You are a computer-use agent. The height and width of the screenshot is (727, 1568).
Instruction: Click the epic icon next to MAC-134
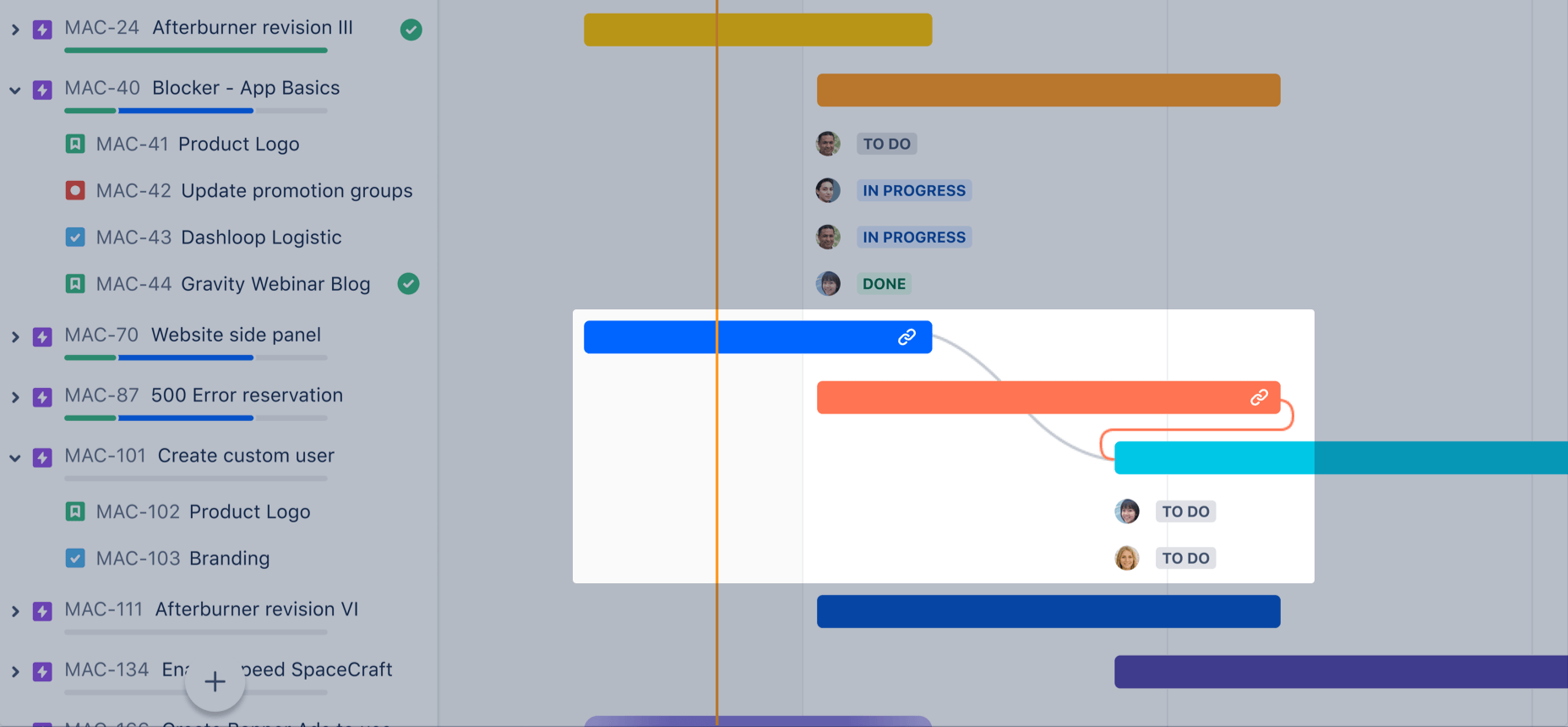42,671
